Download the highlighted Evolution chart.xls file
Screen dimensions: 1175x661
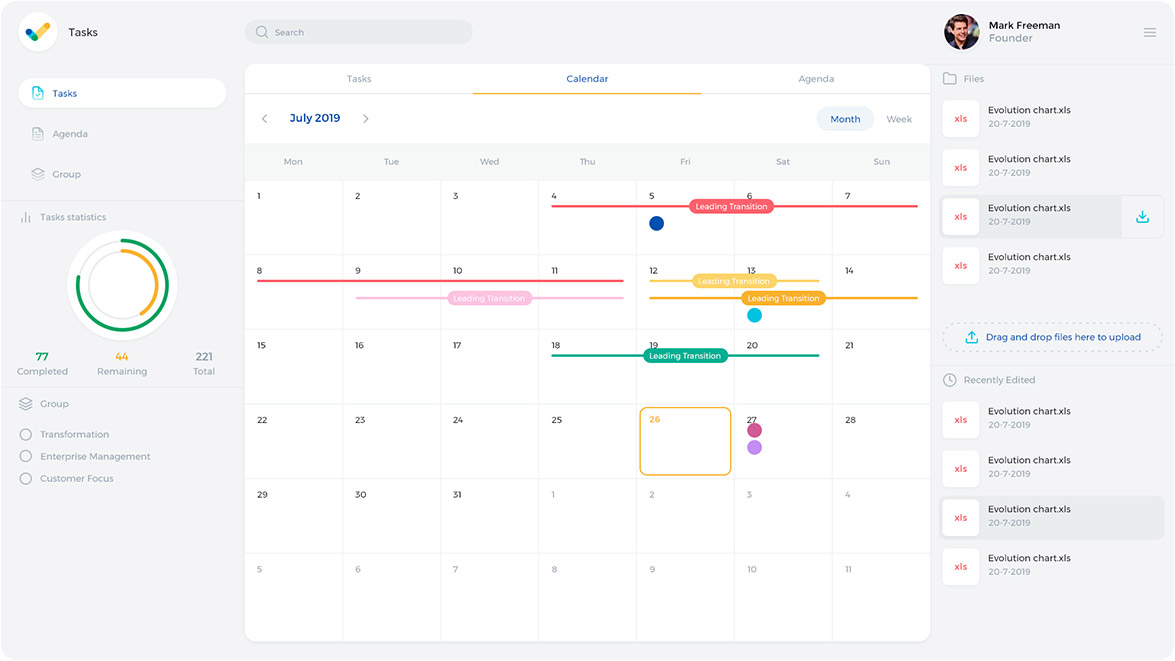(1141, 216)
